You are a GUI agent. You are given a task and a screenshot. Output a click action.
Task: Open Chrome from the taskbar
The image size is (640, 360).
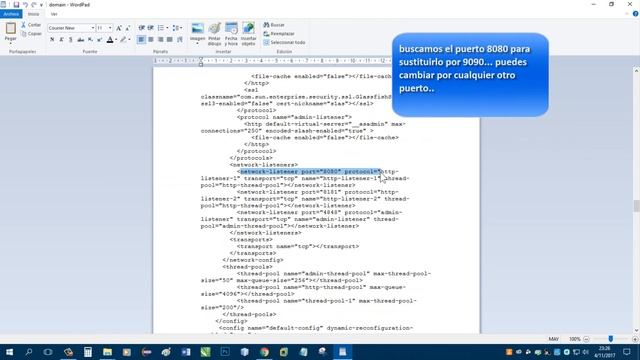[264, 352]
